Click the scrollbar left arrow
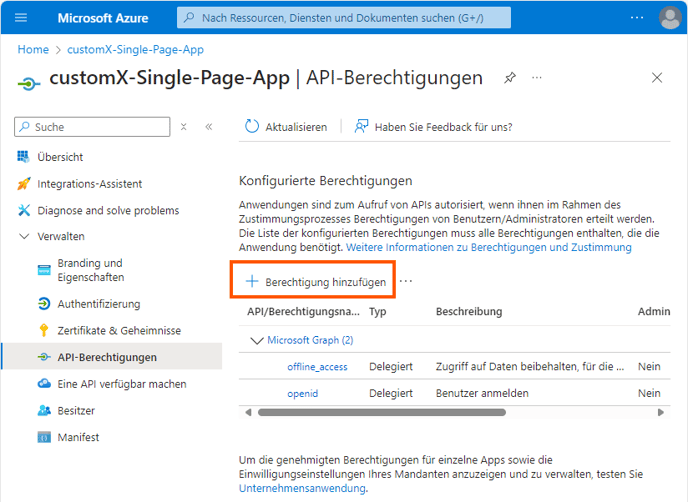This screenshot has height=502, width=688. click(x=248, y=412)
